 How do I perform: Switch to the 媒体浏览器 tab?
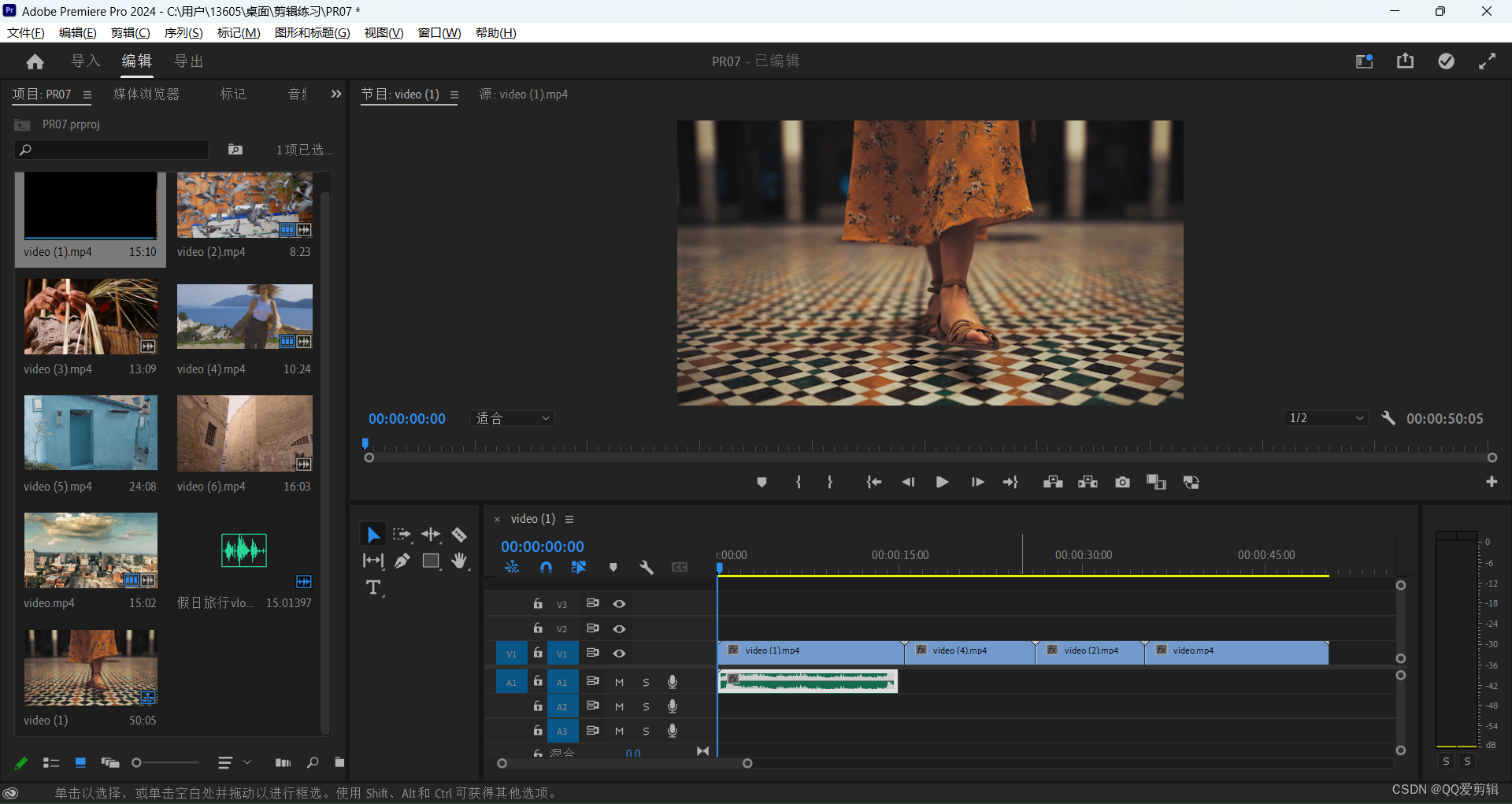pos(146,94)
